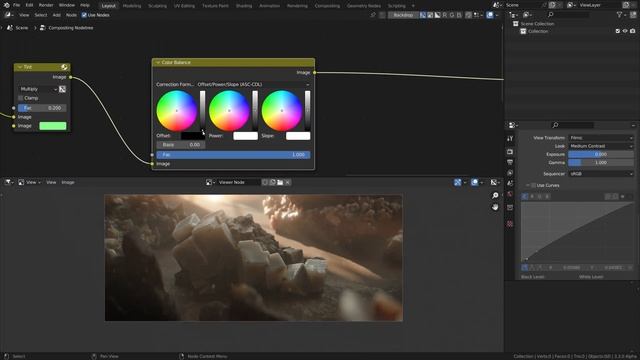
Task: Click the black Offset color swatch
Action: (x=193, y=136)
